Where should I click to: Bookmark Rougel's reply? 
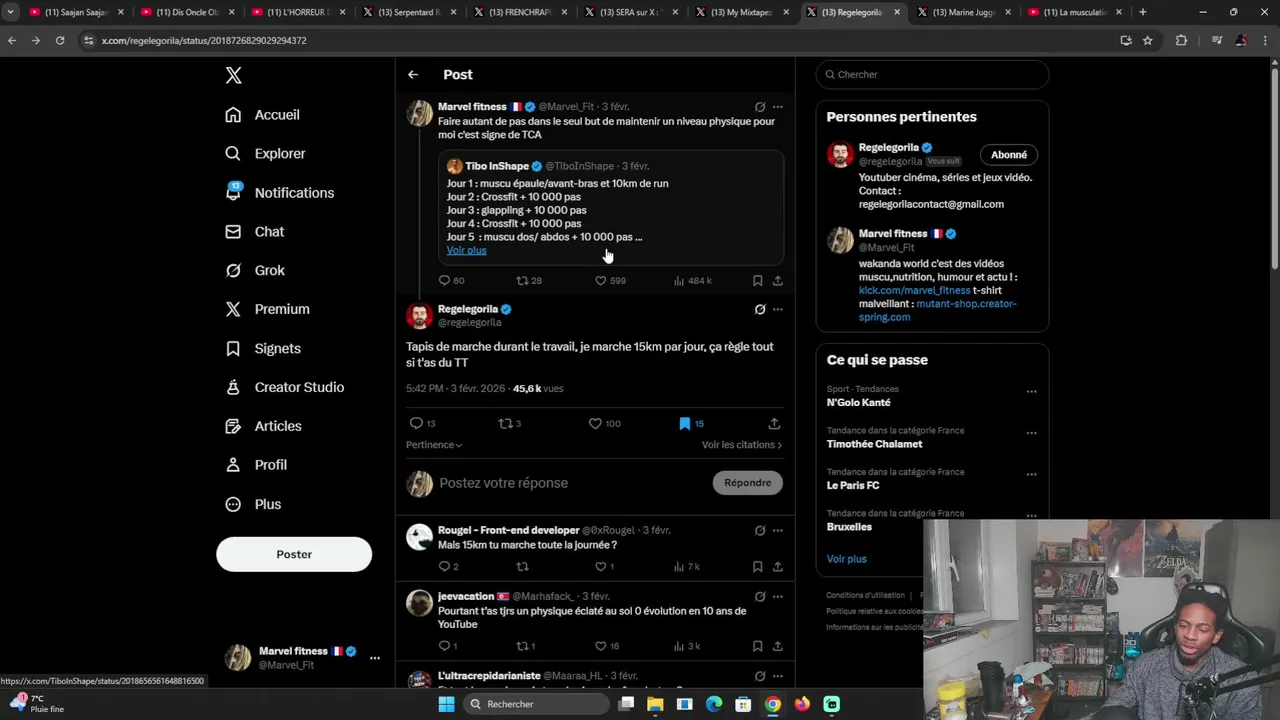[x=758, y=567]
